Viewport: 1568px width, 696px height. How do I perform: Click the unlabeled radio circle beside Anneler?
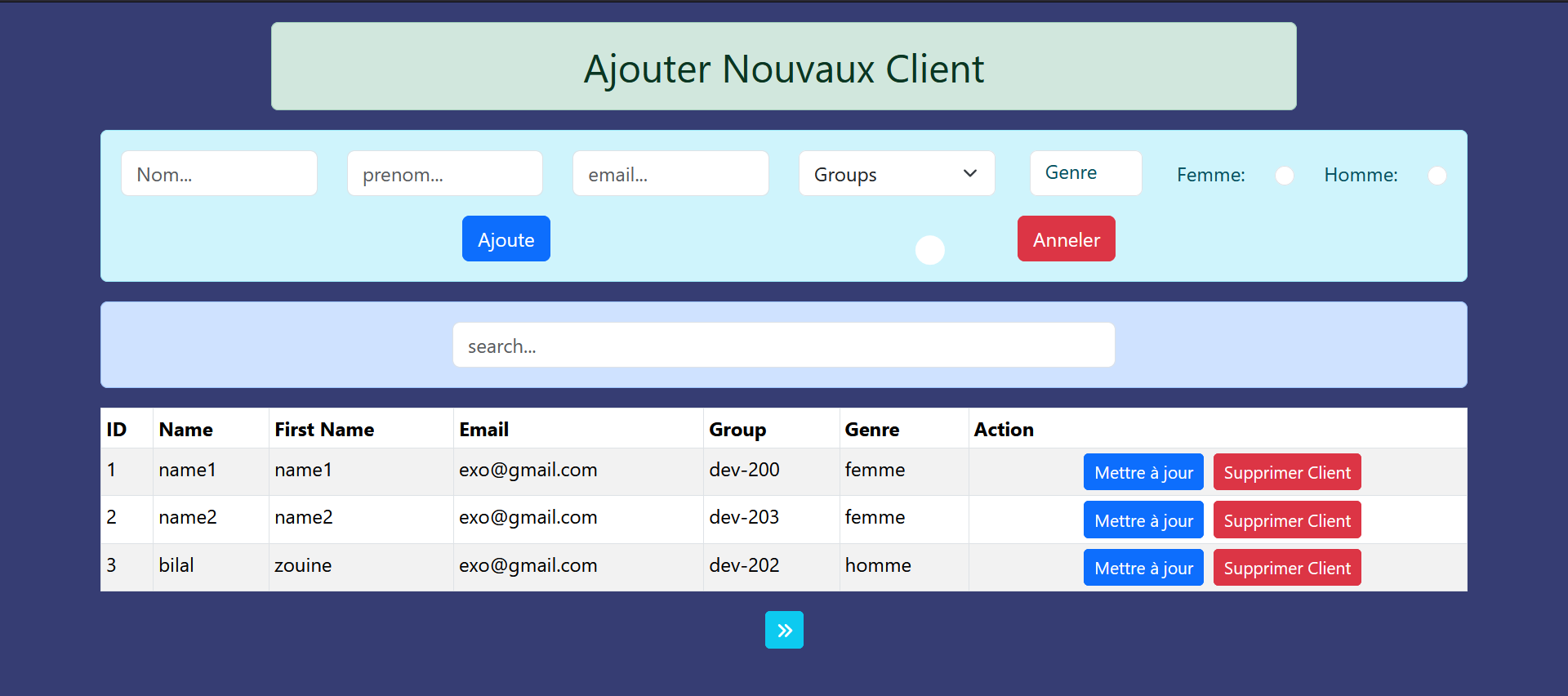pos(929,250)
